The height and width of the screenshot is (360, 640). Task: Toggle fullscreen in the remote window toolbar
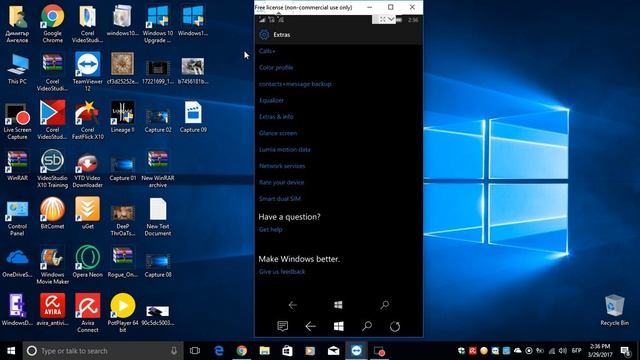tap(382, 19)
